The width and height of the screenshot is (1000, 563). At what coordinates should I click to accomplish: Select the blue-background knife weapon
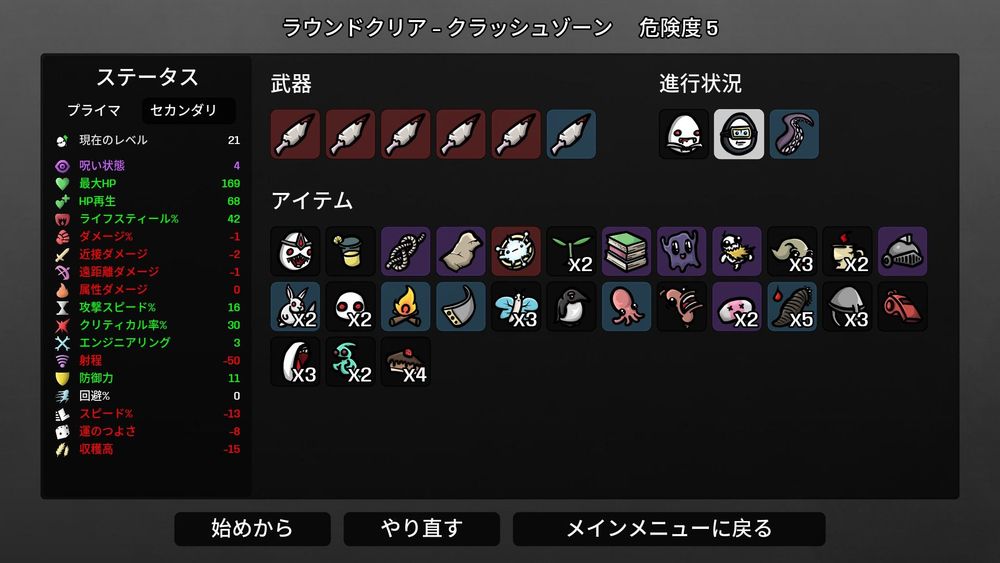571,134
